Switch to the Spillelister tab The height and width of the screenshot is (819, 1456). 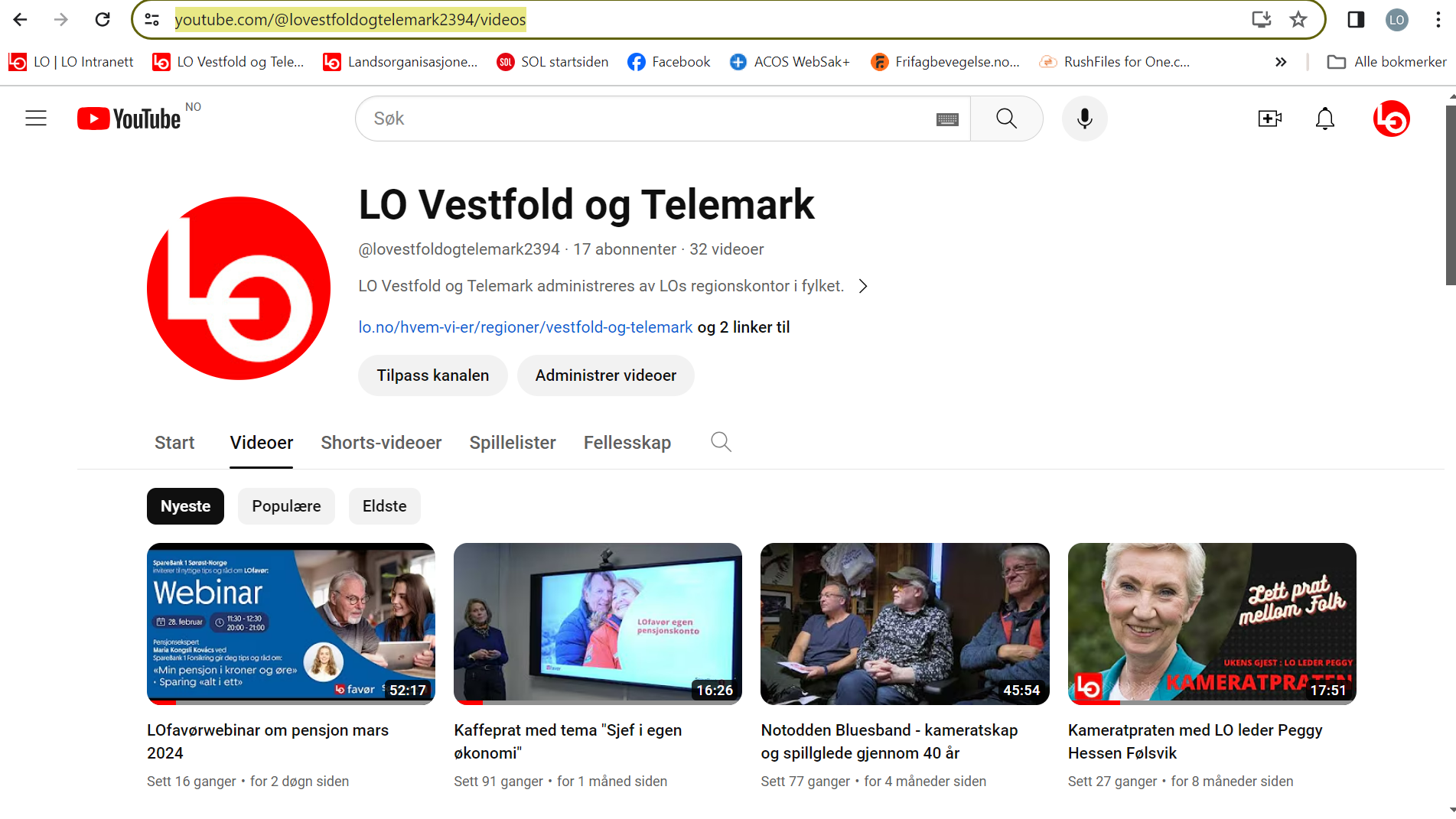point(512,442)
